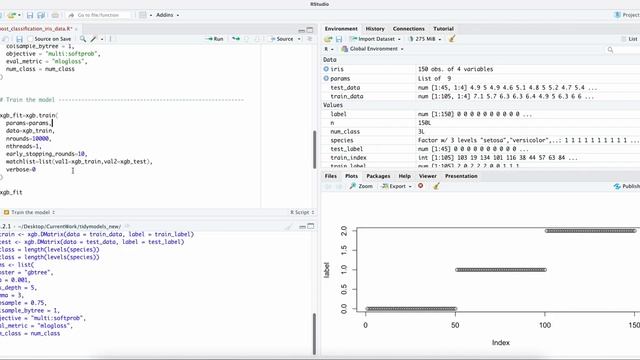Click the params expand circle icon
The image size is (640, 360).
point(326,78)
